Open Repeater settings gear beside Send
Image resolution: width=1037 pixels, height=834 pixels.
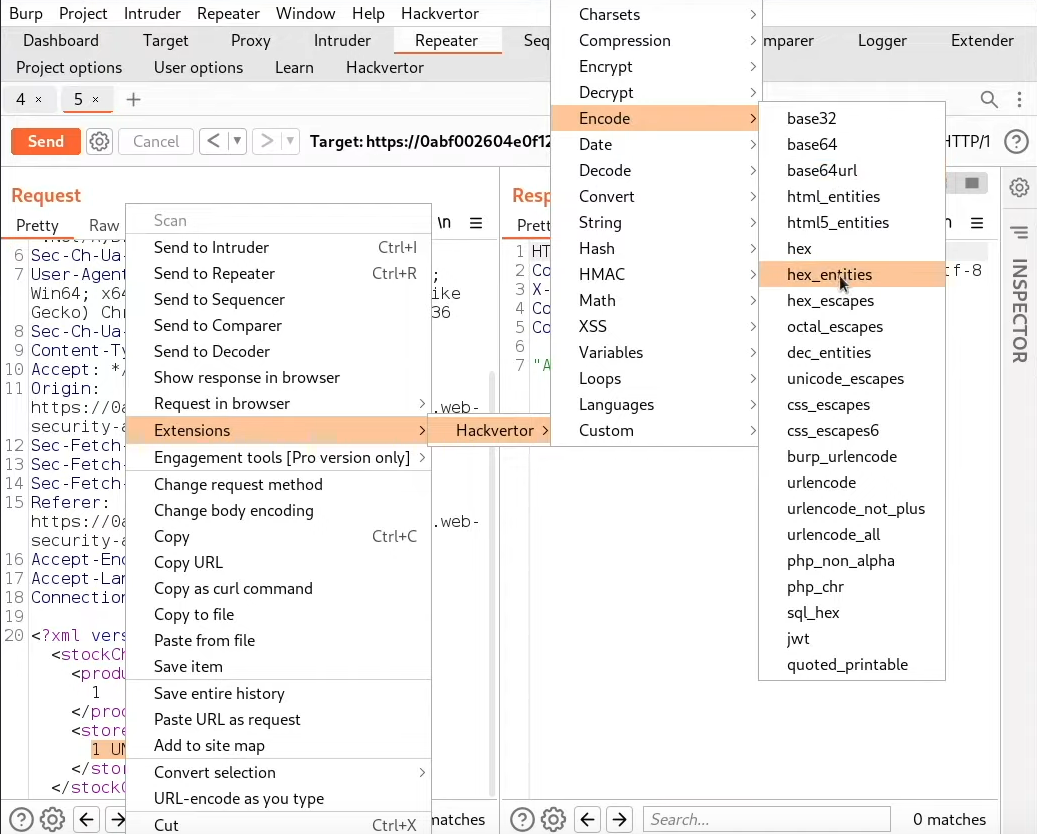tap(99, 142)
